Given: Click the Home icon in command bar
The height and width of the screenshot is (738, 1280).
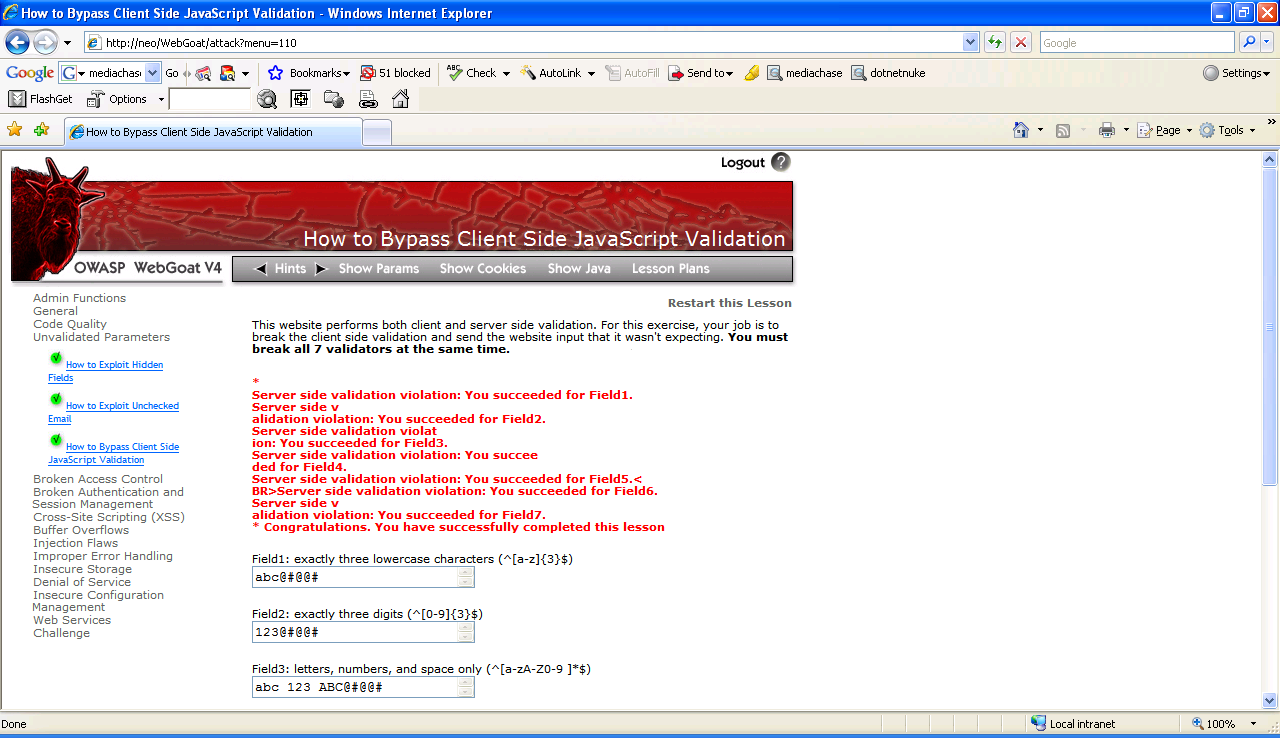Looking at the screenshot, I should tap(1020, 130).
